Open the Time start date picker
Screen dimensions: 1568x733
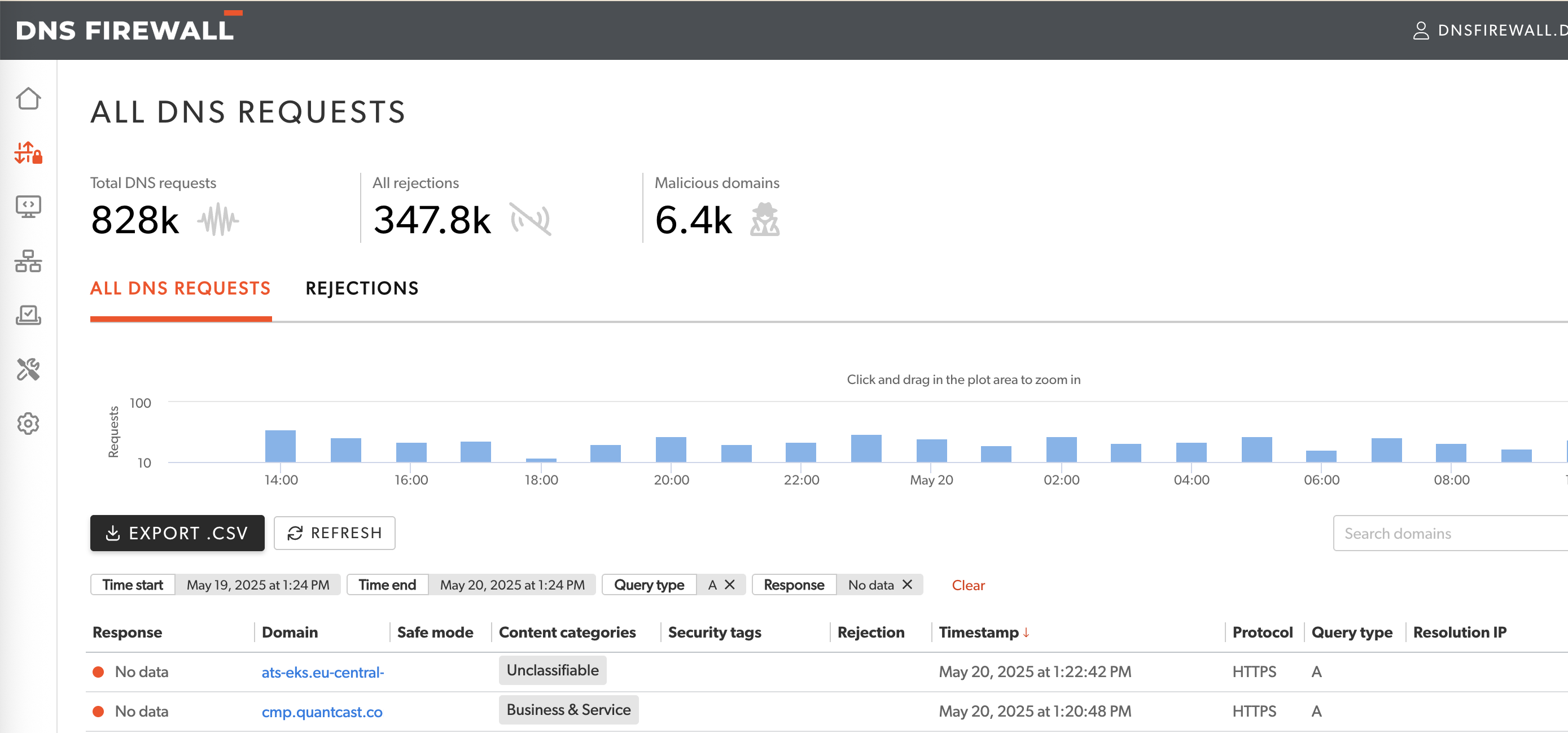click(259, 584)
